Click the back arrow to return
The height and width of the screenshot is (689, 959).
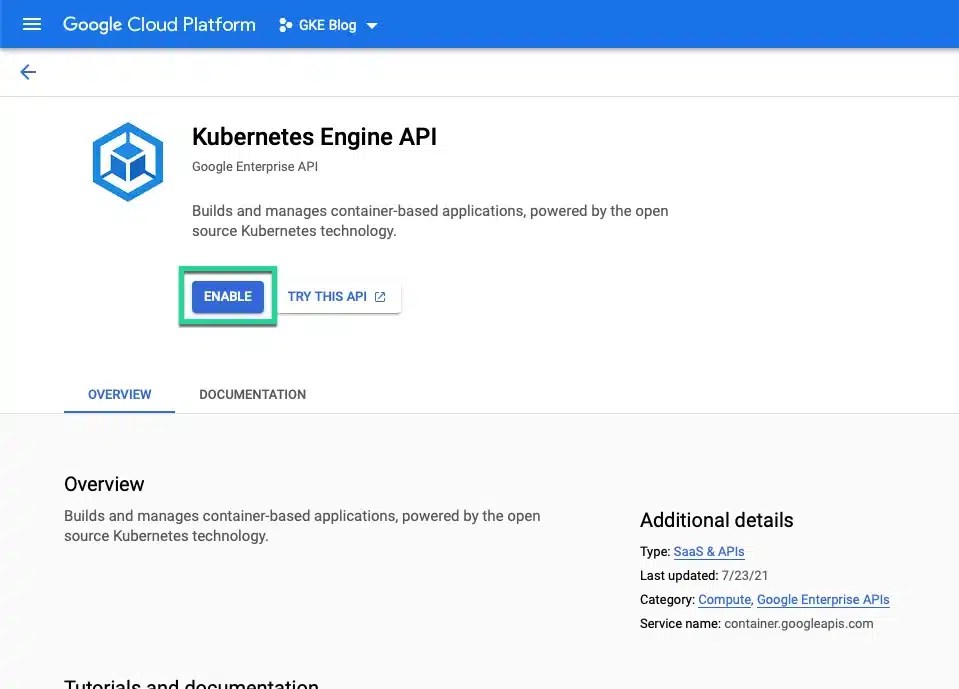click(27, 71)
